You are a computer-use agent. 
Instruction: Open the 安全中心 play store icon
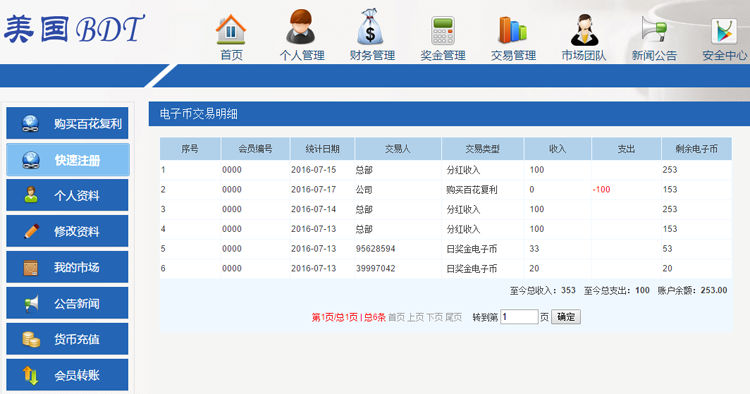point(724,31)
